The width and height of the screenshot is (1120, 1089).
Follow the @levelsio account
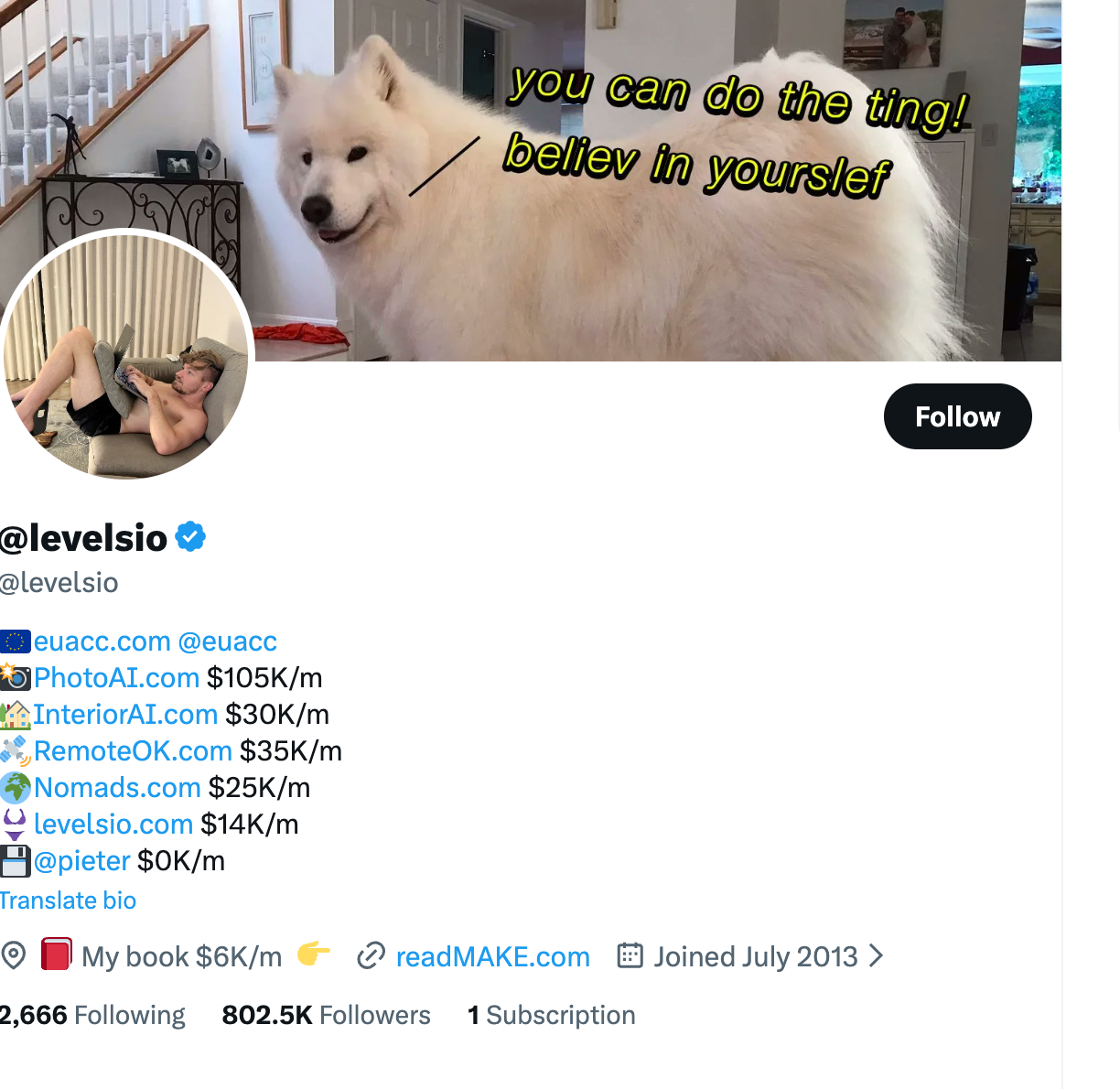pyautogui.click(x=957, y=416)
